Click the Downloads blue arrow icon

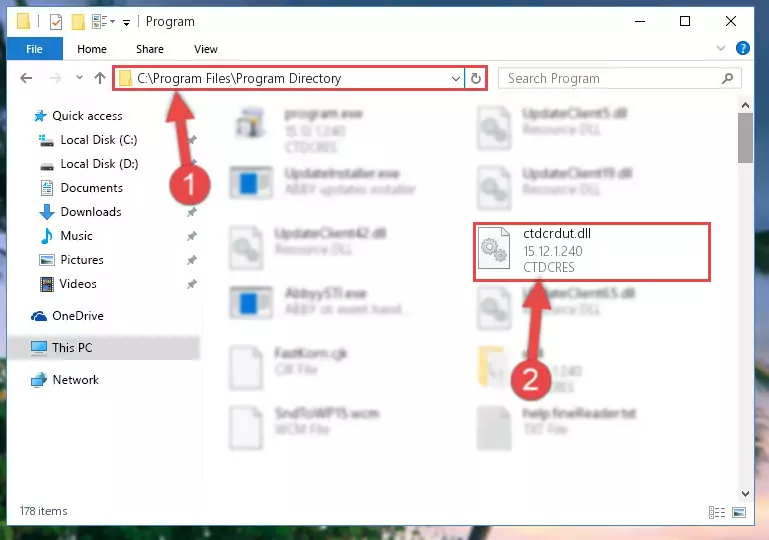coord(47,212)
